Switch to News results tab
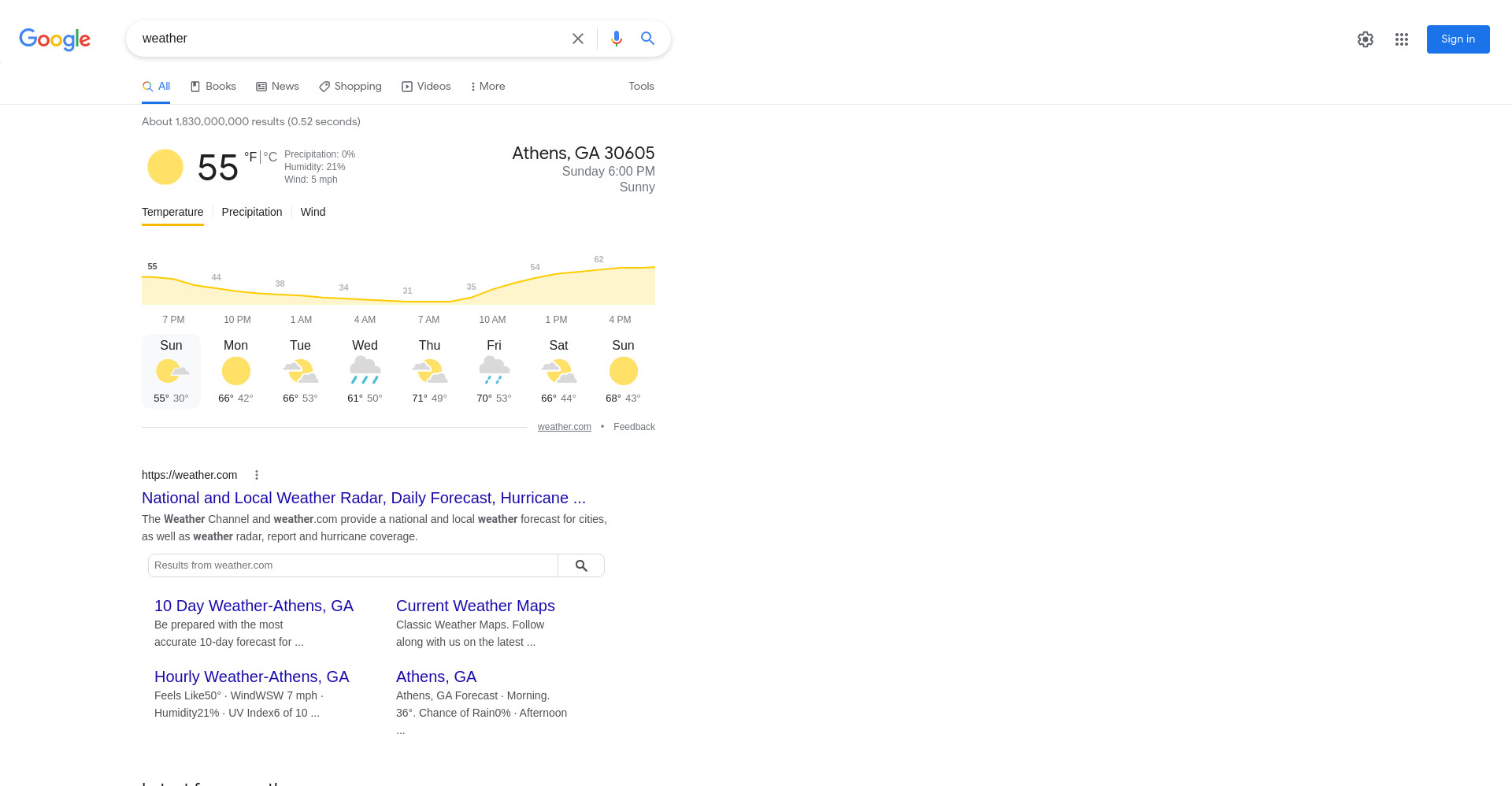This screenshot has width=1512, height=786. click(277, 87)
